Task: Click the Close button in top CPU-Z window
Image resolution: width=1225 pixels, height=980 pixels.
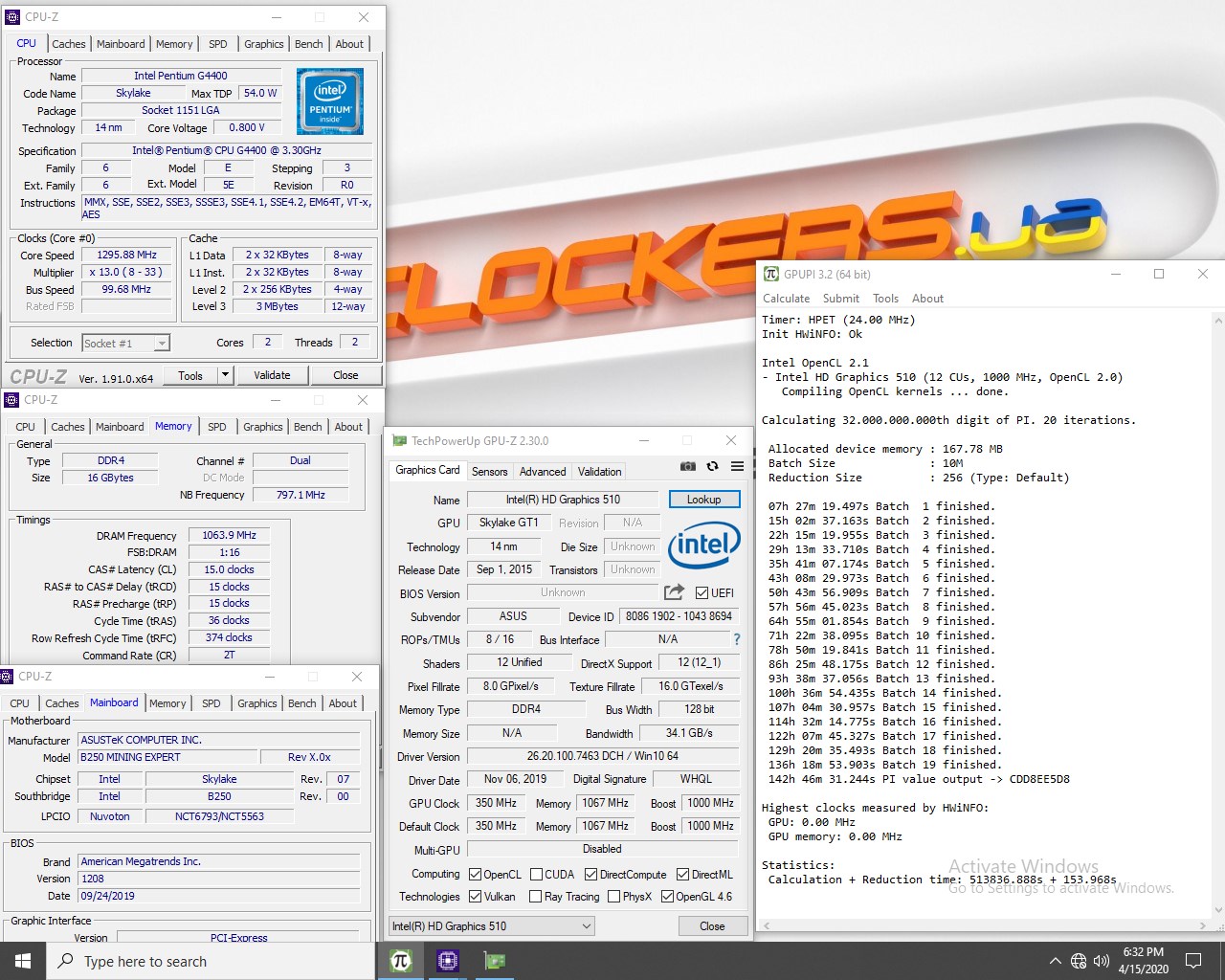Action: tap(345, 375)
